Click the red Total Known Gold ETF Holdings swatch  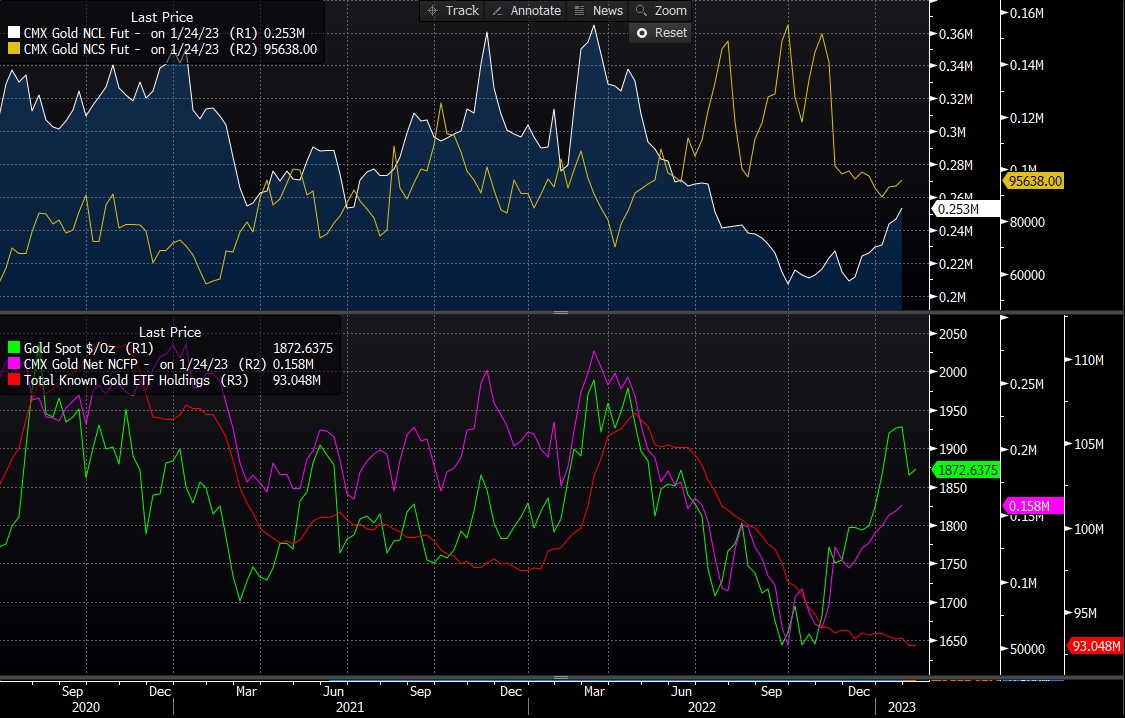14,379
